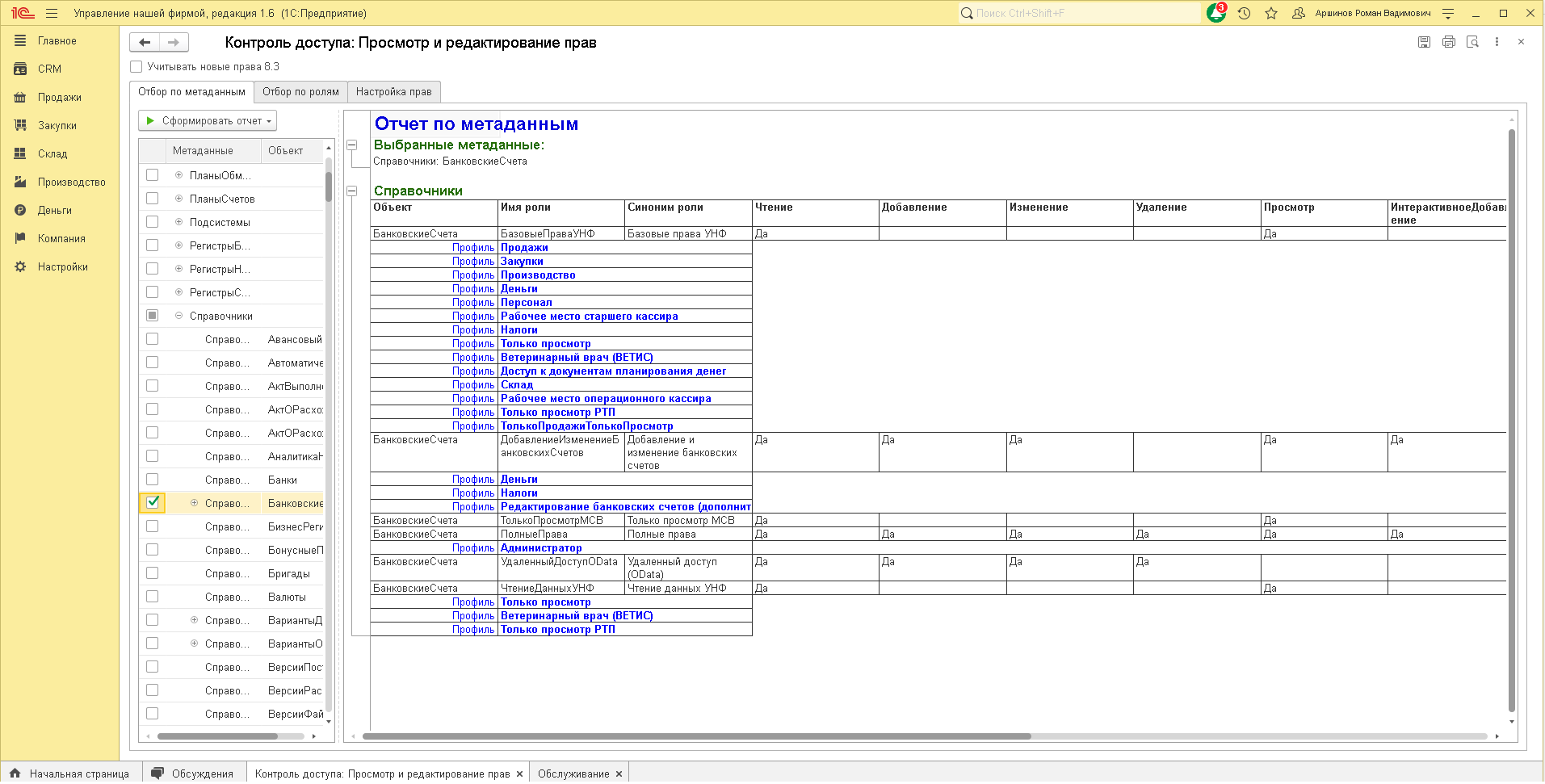This screenshot has height=784, width=1545.
Task: Open the main menu hamburger icon
Action: point(52,13)
